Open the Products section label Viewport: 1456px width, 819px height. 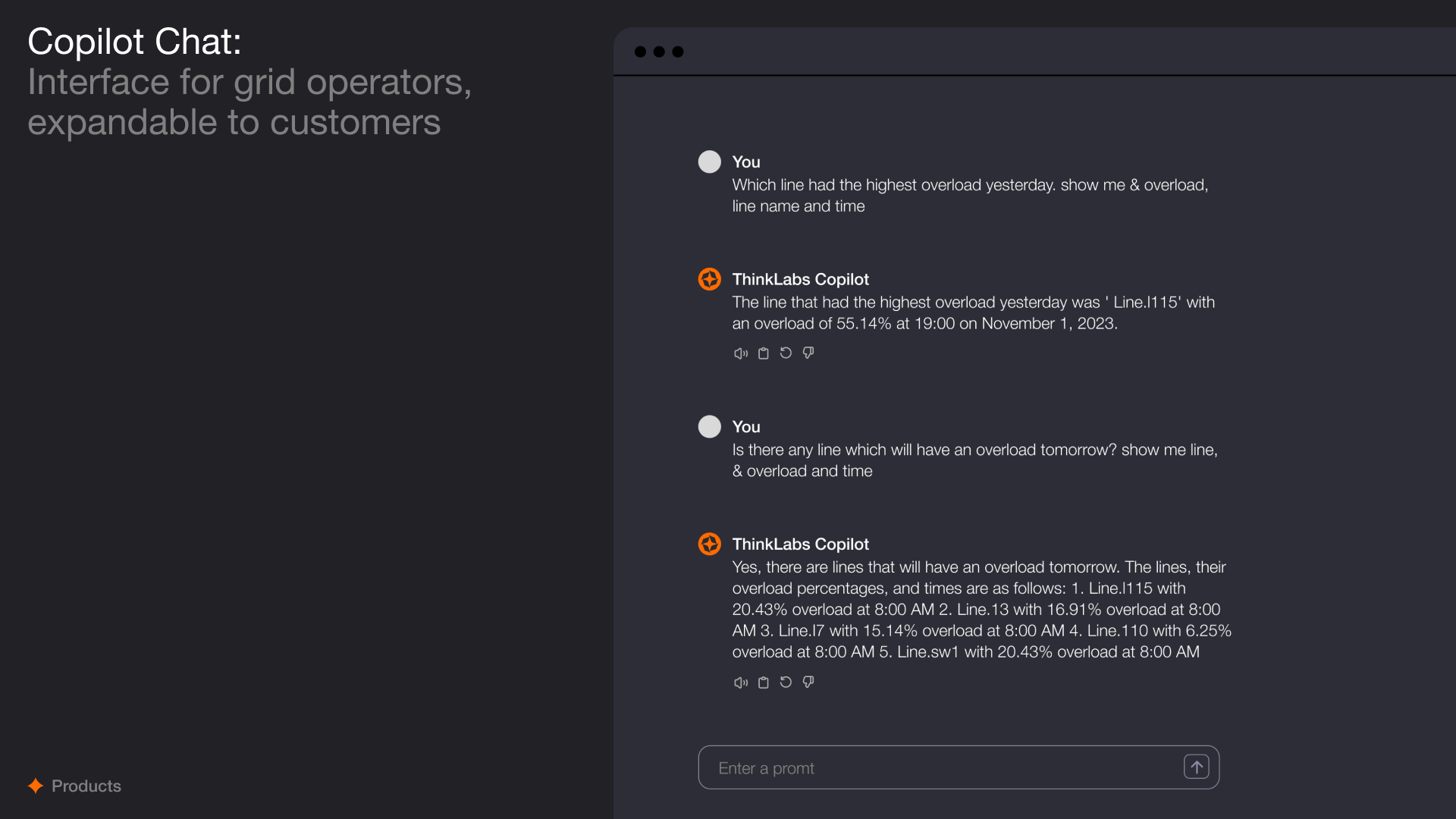pos(86,786)
